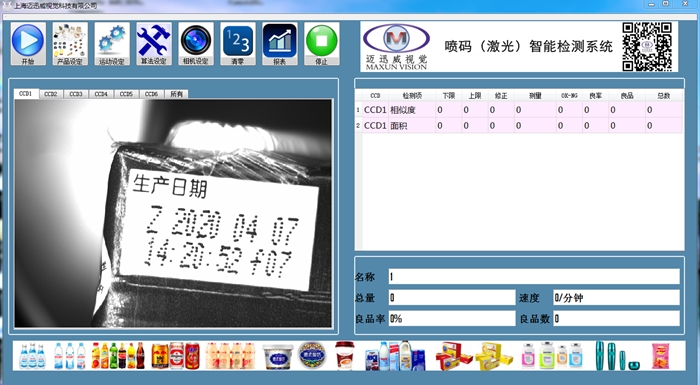Image resolution: width=700 pixels, height=385 pixels.
Task: Open 产品设定 product settings
Action: [x=70, y=44]
